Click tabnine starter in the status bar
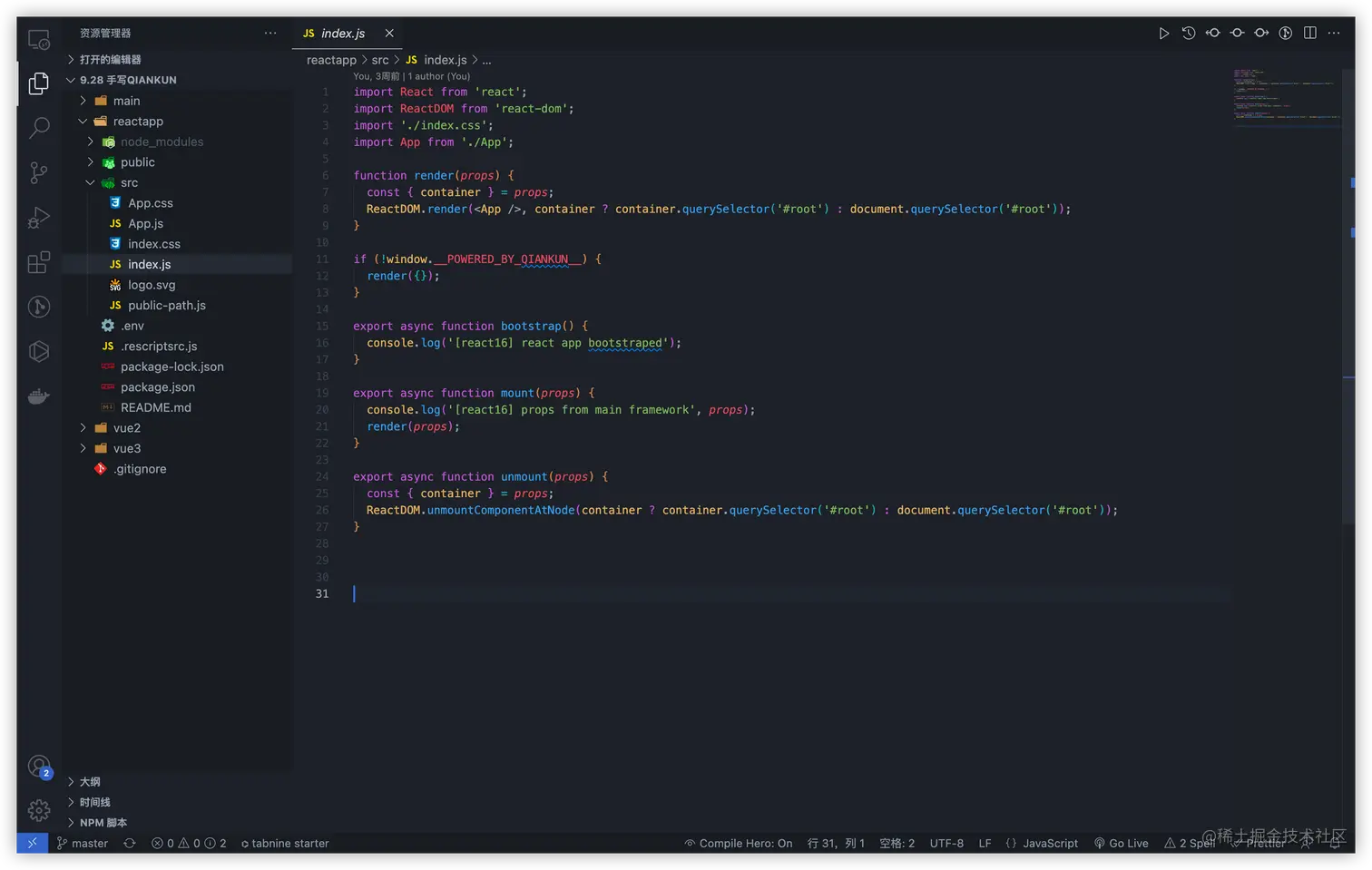Viewport: 1372px width, 870px height. [x=285, y=843]
